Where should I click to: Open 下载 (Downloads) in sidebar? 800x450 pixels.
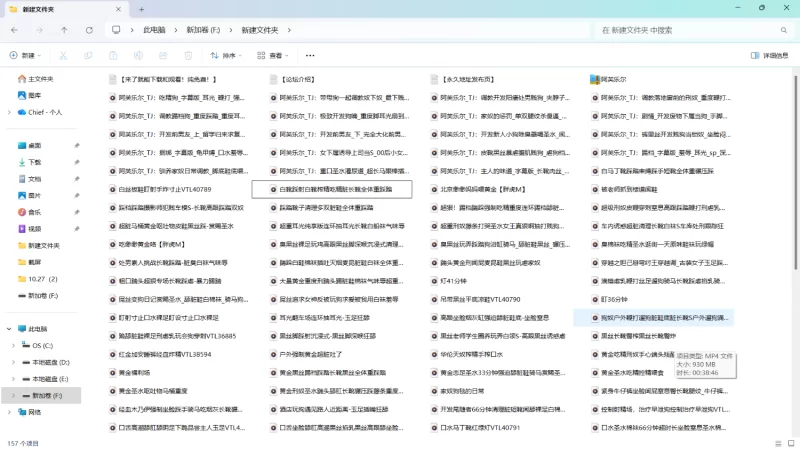click(x=30, y=162)
